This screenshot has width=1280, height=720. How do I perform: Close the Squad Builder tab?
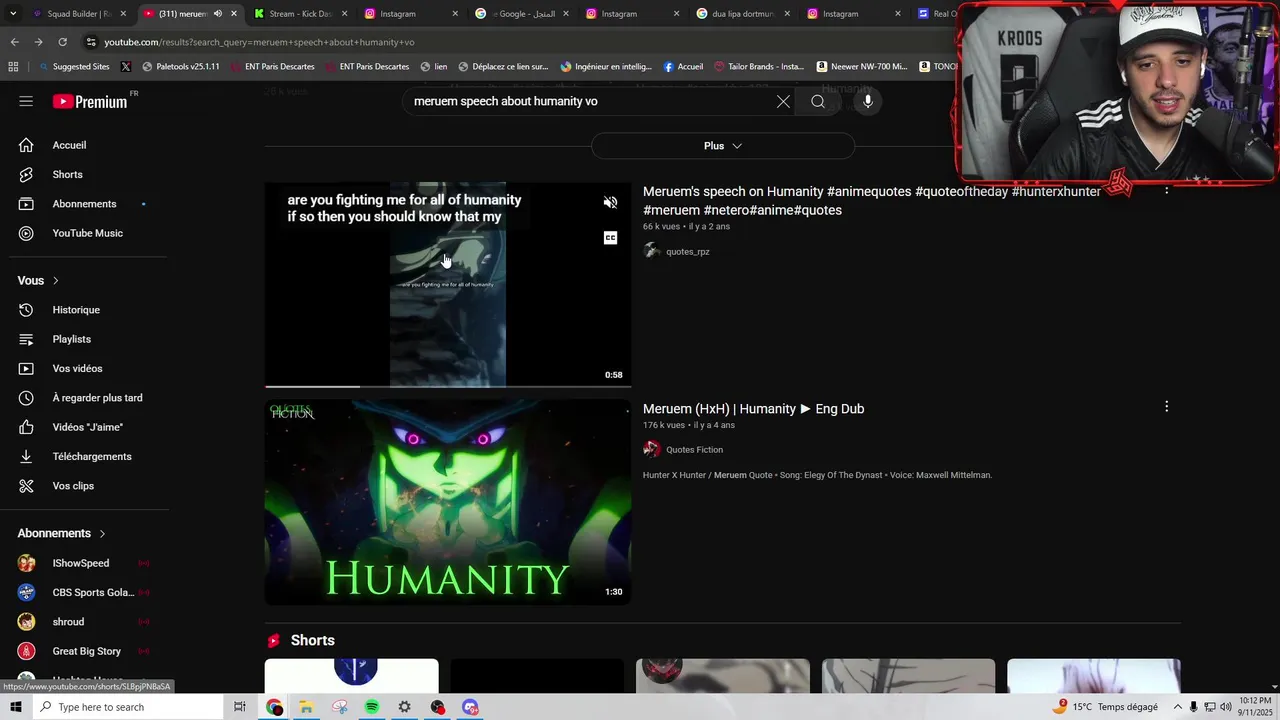(x=124, y=14)
